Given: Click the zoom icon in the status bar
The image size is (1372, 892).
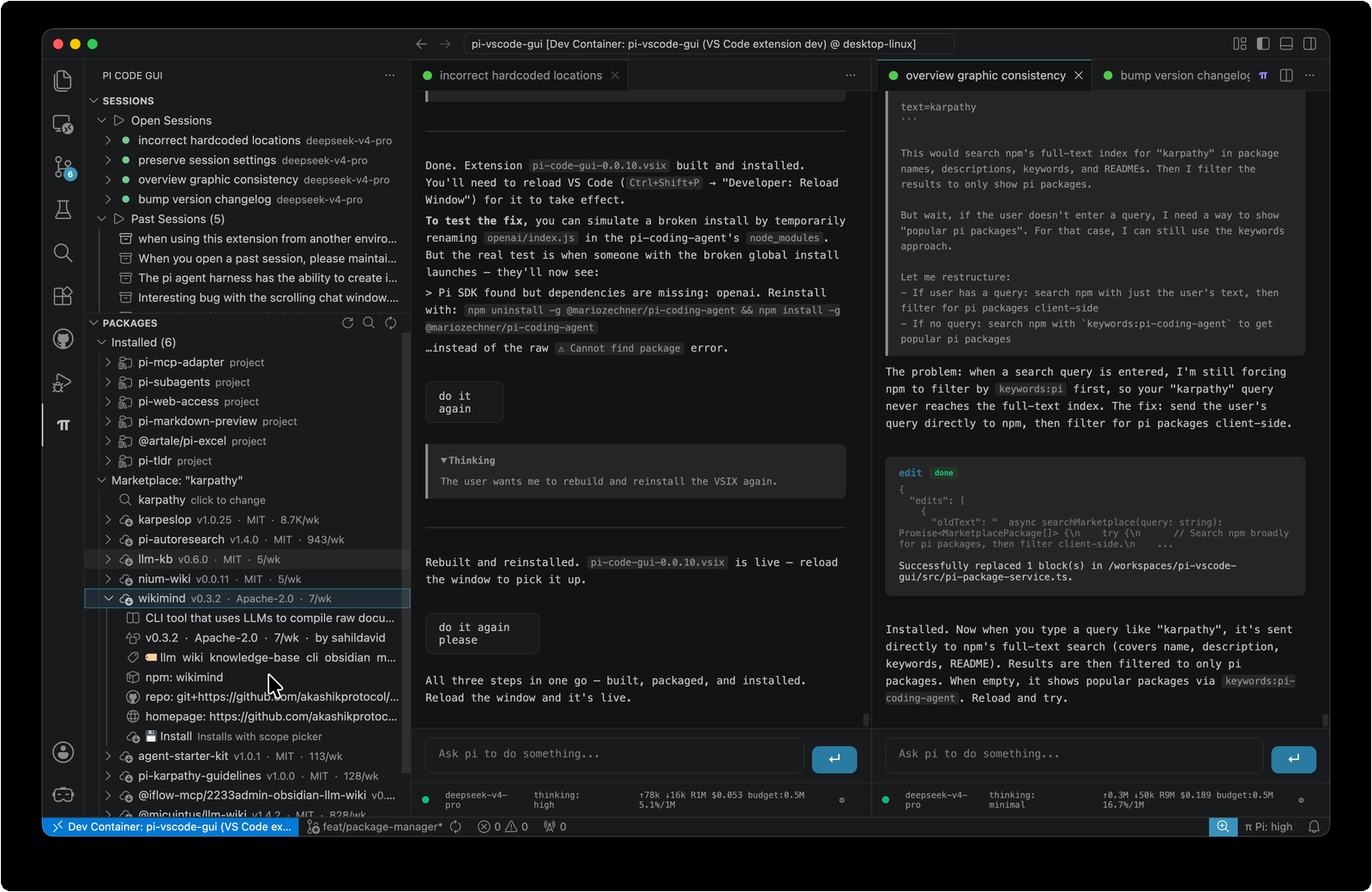Looking at the screenshot, I should point(1223,827).
